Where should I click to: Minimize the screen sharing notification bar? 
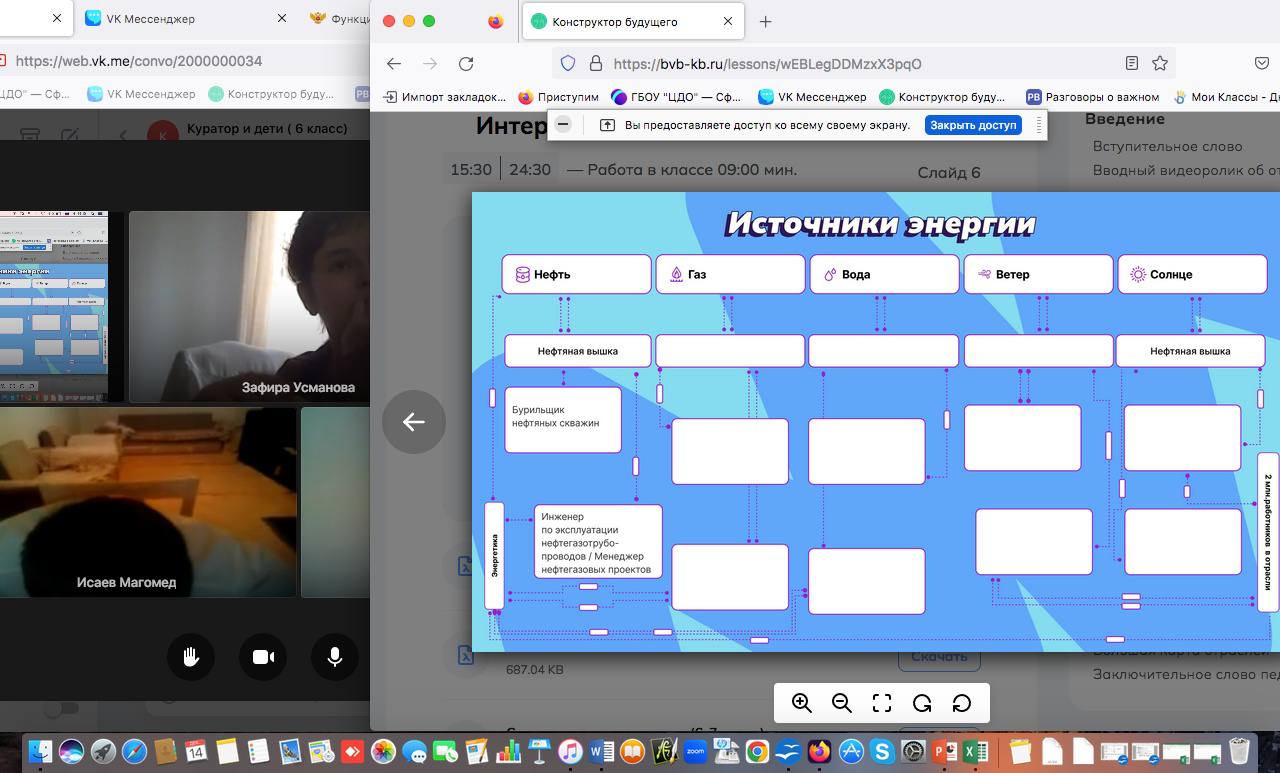(563, 125)
